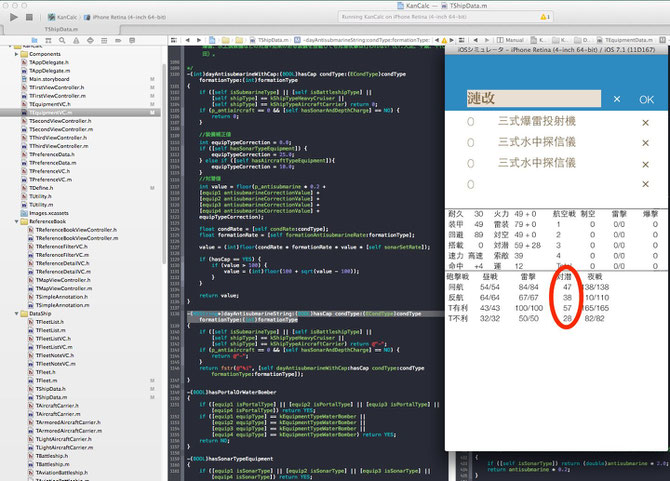Open the Test navigator diamond icon
The height and width of the screenshot is (481, 670).
tap(90, 40)
